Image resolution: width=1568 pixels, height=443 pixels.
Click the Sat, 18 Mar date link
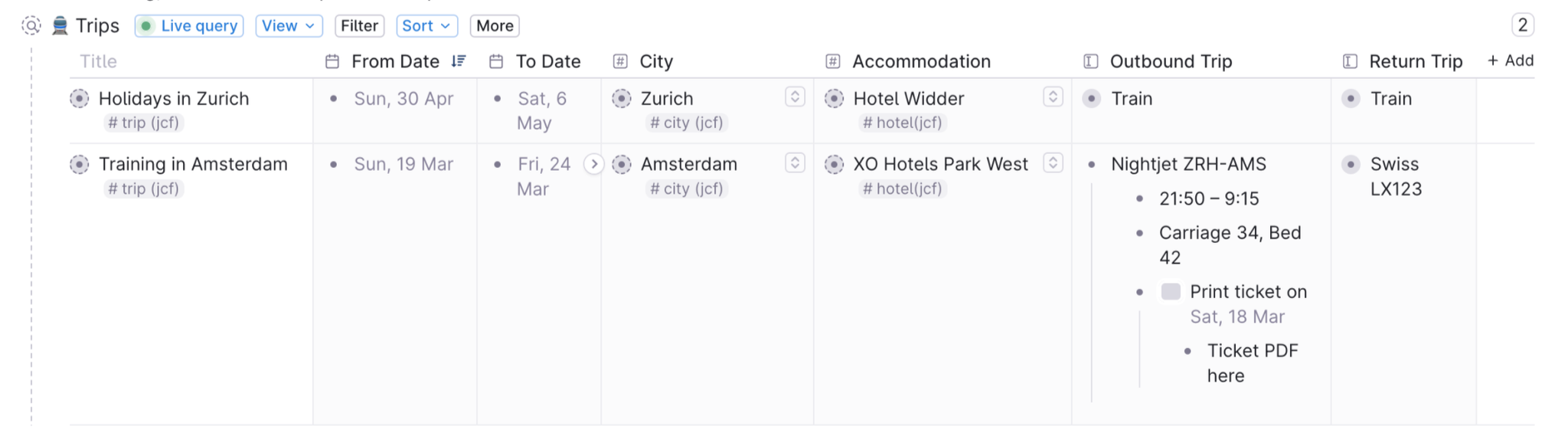pyautogui.click(x=1237, y=317)
